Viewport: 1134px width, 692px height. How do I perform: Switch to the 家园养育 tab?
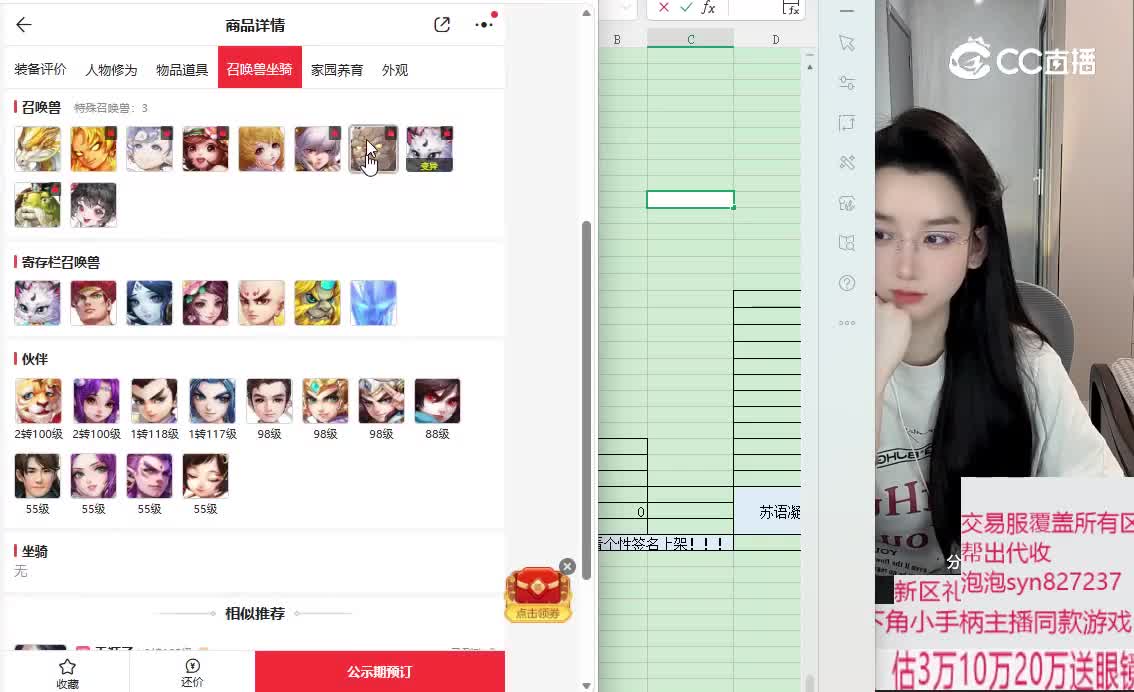336,69
